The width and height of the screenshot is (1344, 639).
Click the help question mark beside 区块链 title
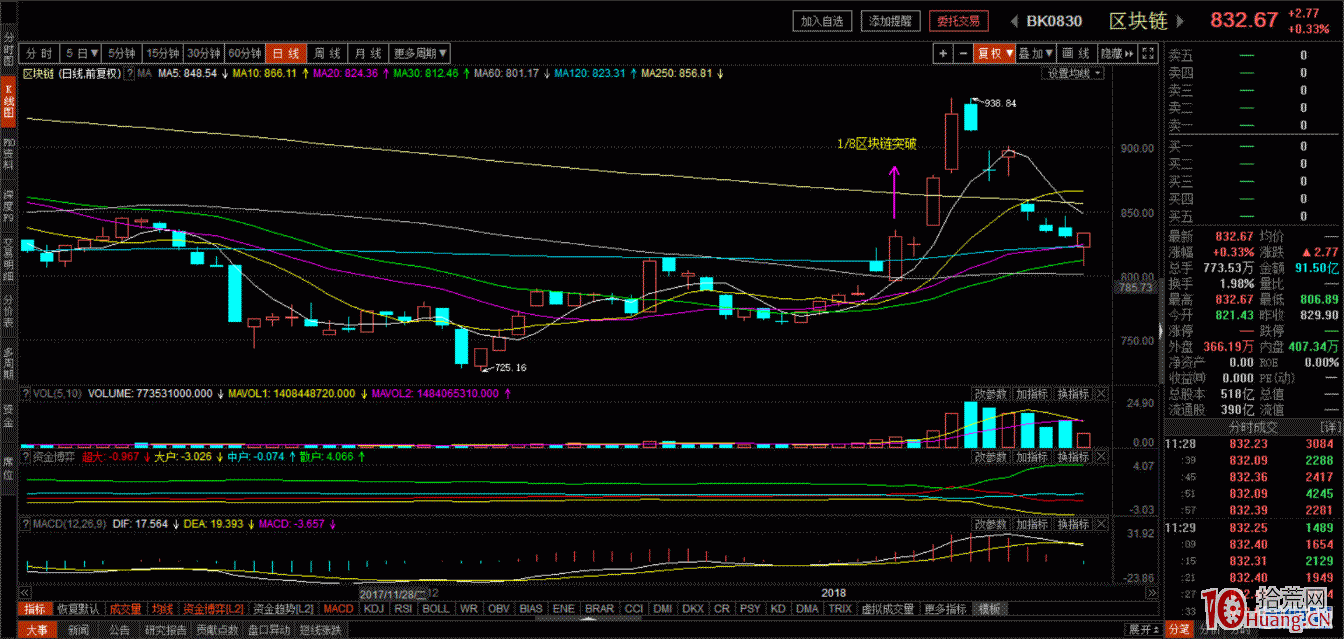[x=130, y=74]
